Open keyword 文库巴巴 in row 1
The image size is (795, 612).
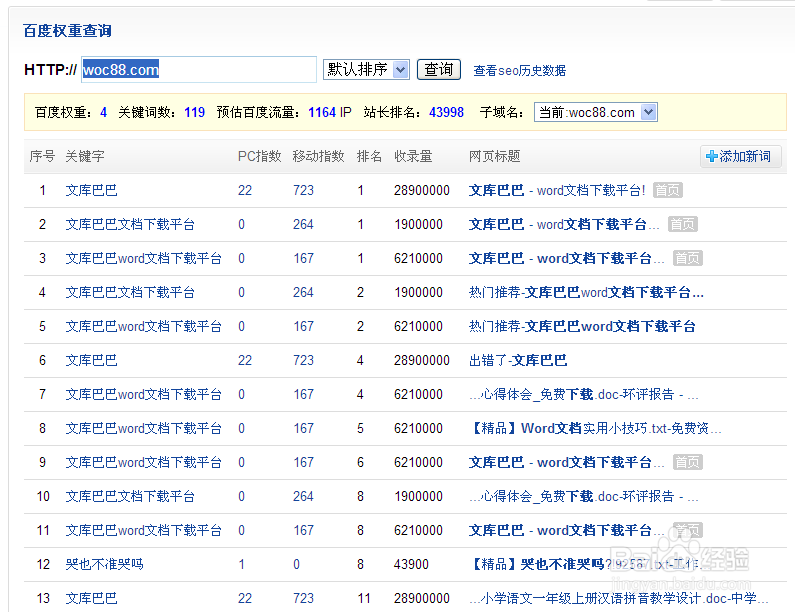[x=91, y=190]
